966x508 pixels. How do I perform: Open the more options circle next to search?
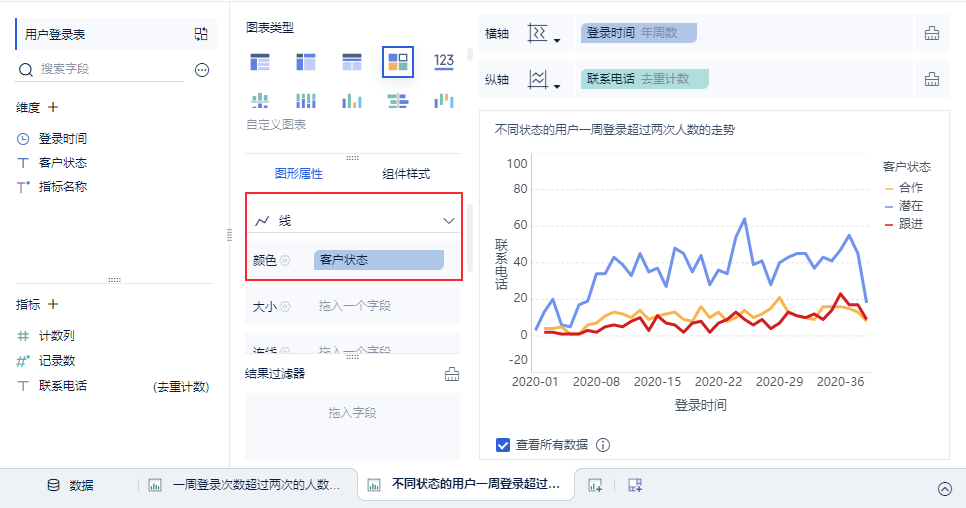point(202,70)
